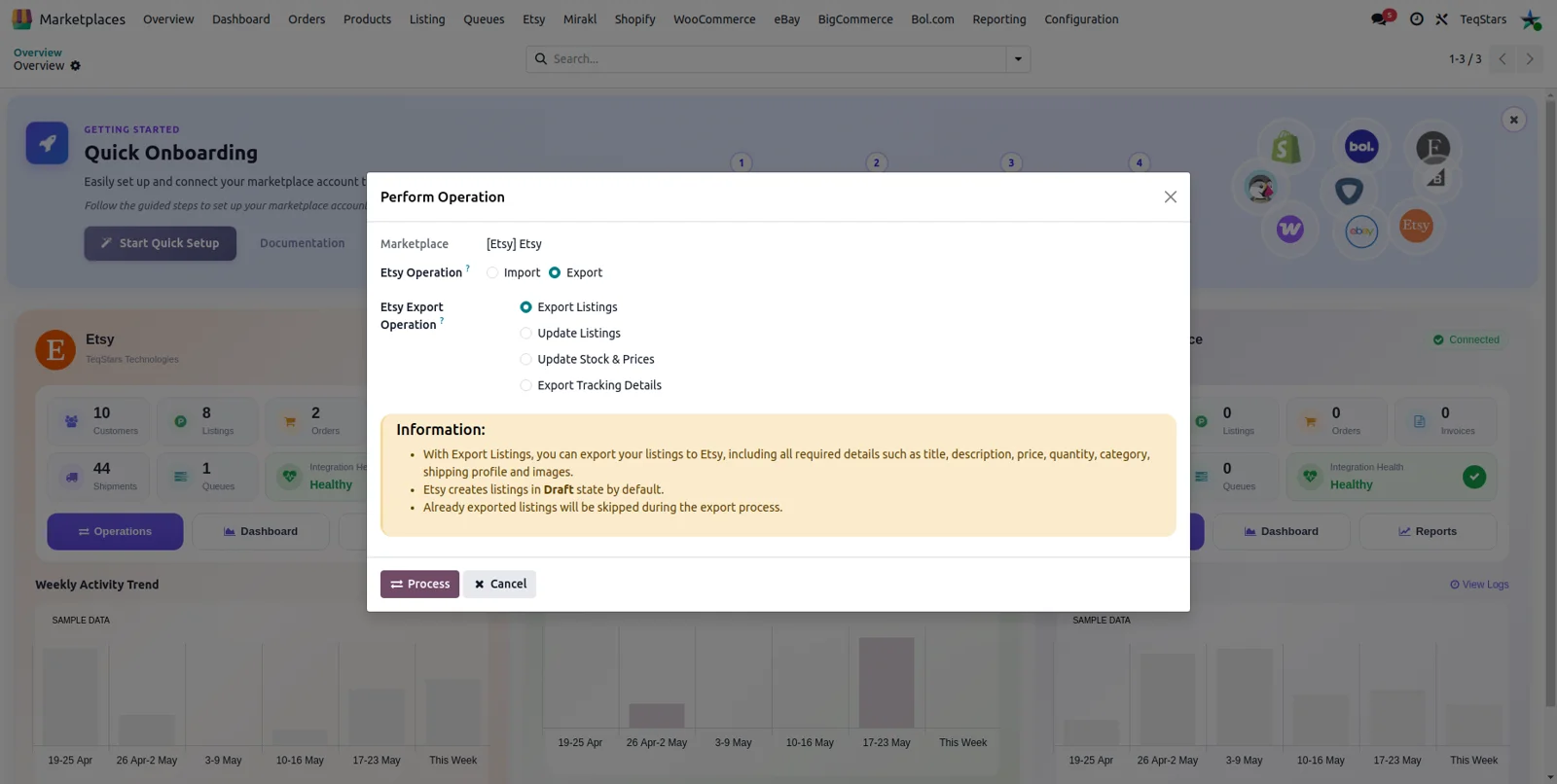This screenshot has height=784, width=1557.
Task: Select the Import radio option
Action: point(492,273)
